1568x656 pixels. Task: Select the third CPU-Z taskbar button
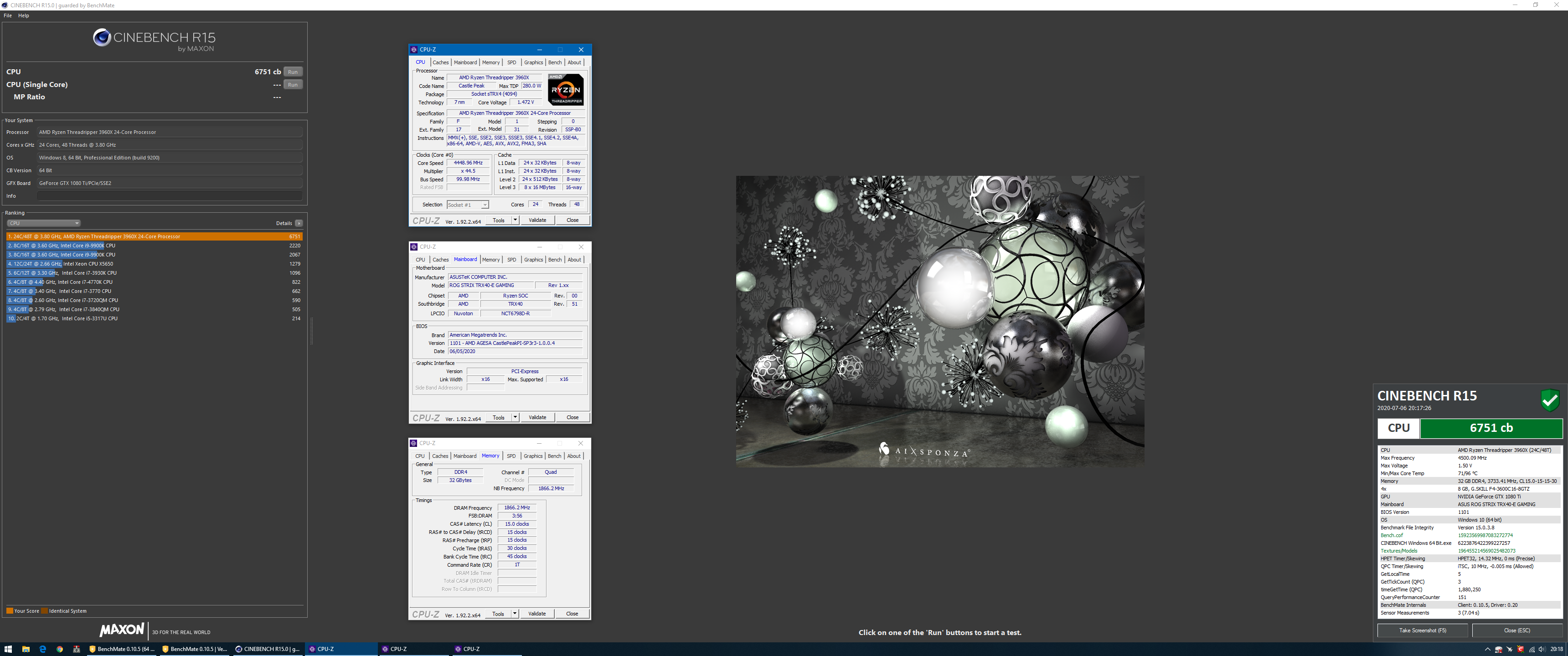(487, 649)
